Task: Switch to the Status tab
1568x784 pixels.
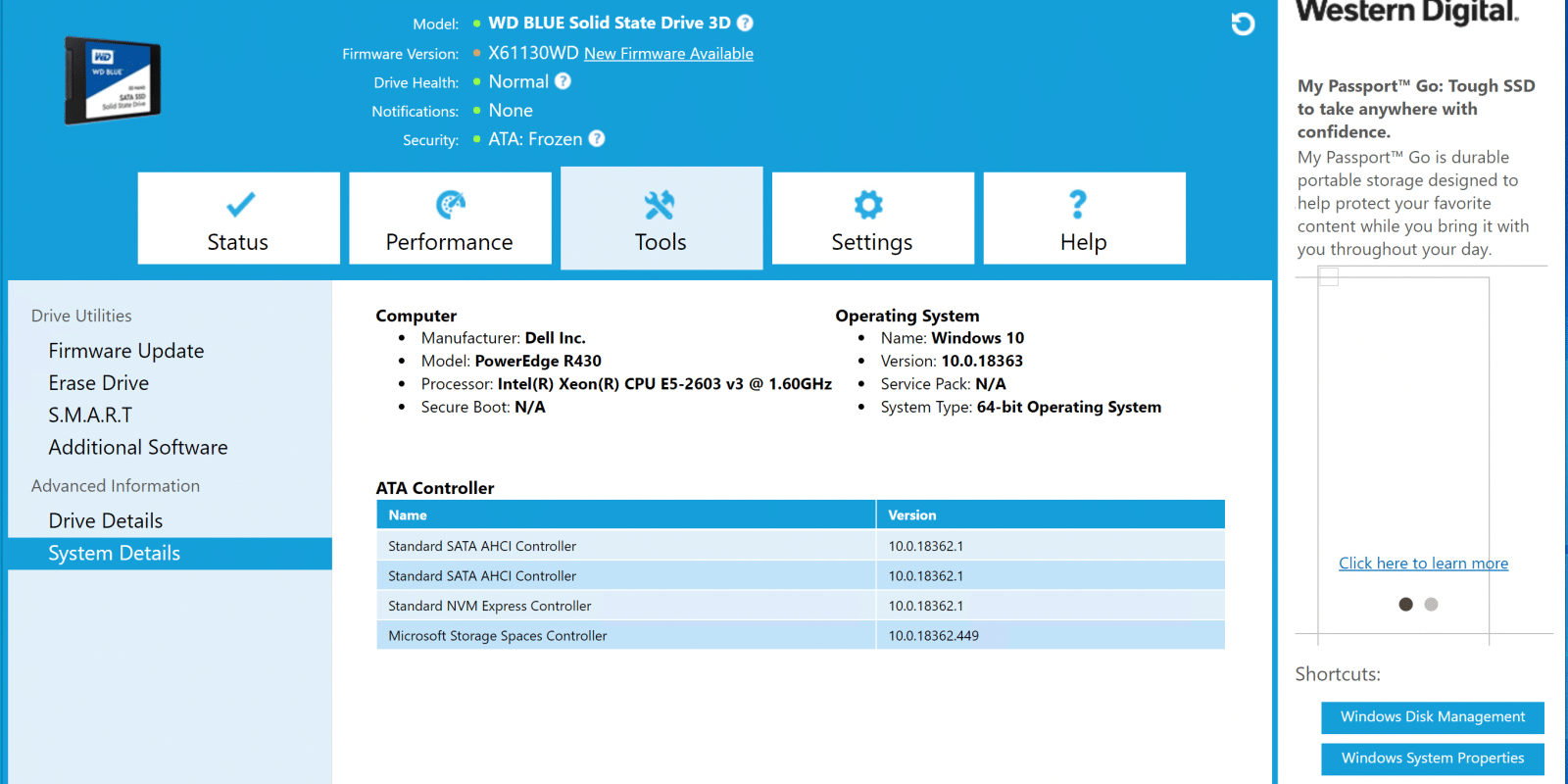Action: click(238, 218)
